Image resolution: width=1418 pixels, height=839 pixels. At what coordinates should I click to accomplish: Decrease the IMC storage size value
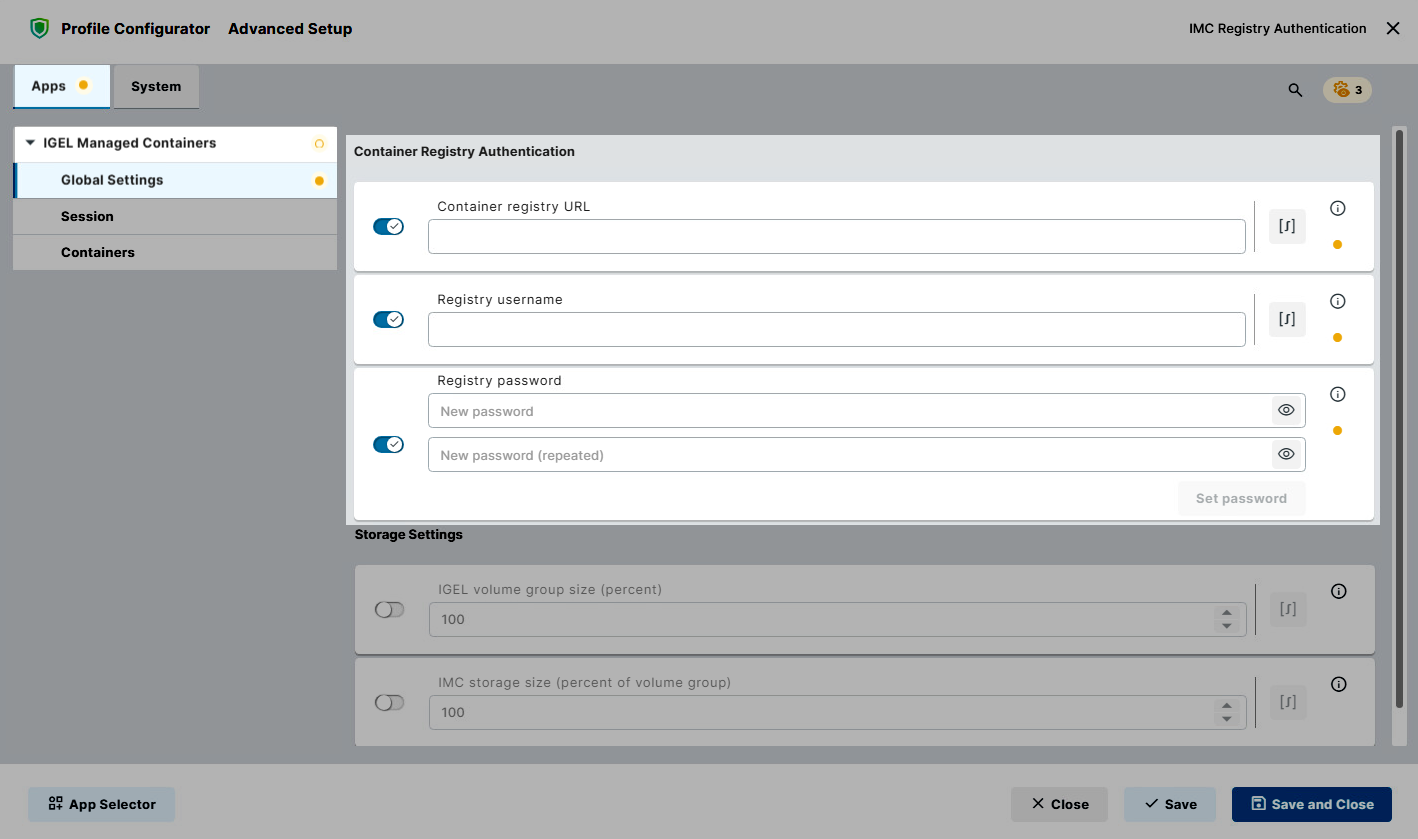(1227, 719)
